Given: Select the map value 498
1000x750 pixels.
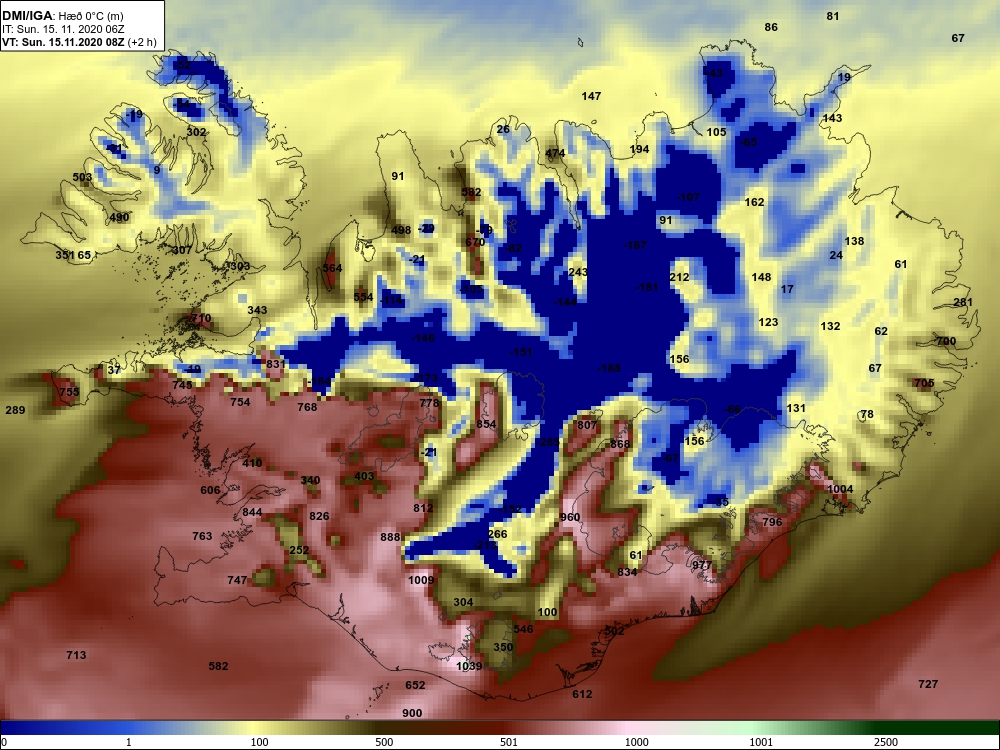Looking at the screenshot, I should 401,230.
